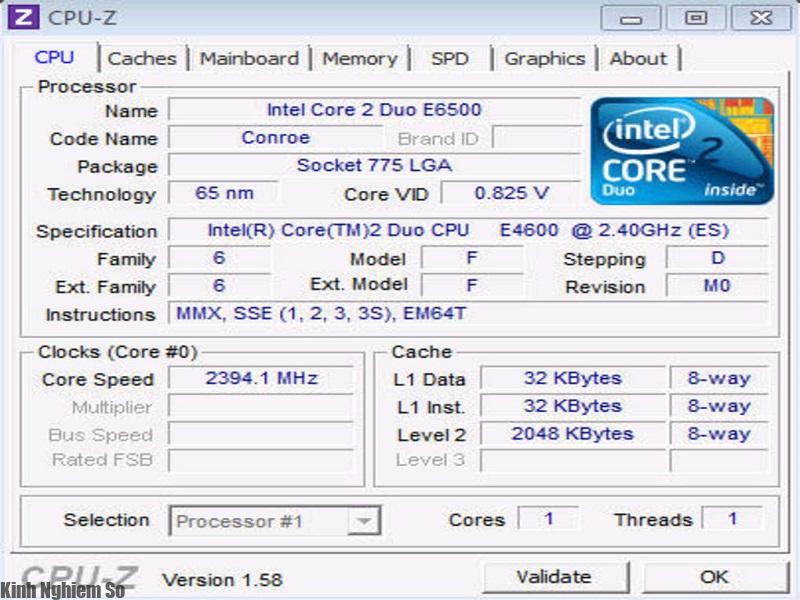Viewport: 800px width, 600px height.
Task: Click the Model value F
Action: (x=471, y=258)
